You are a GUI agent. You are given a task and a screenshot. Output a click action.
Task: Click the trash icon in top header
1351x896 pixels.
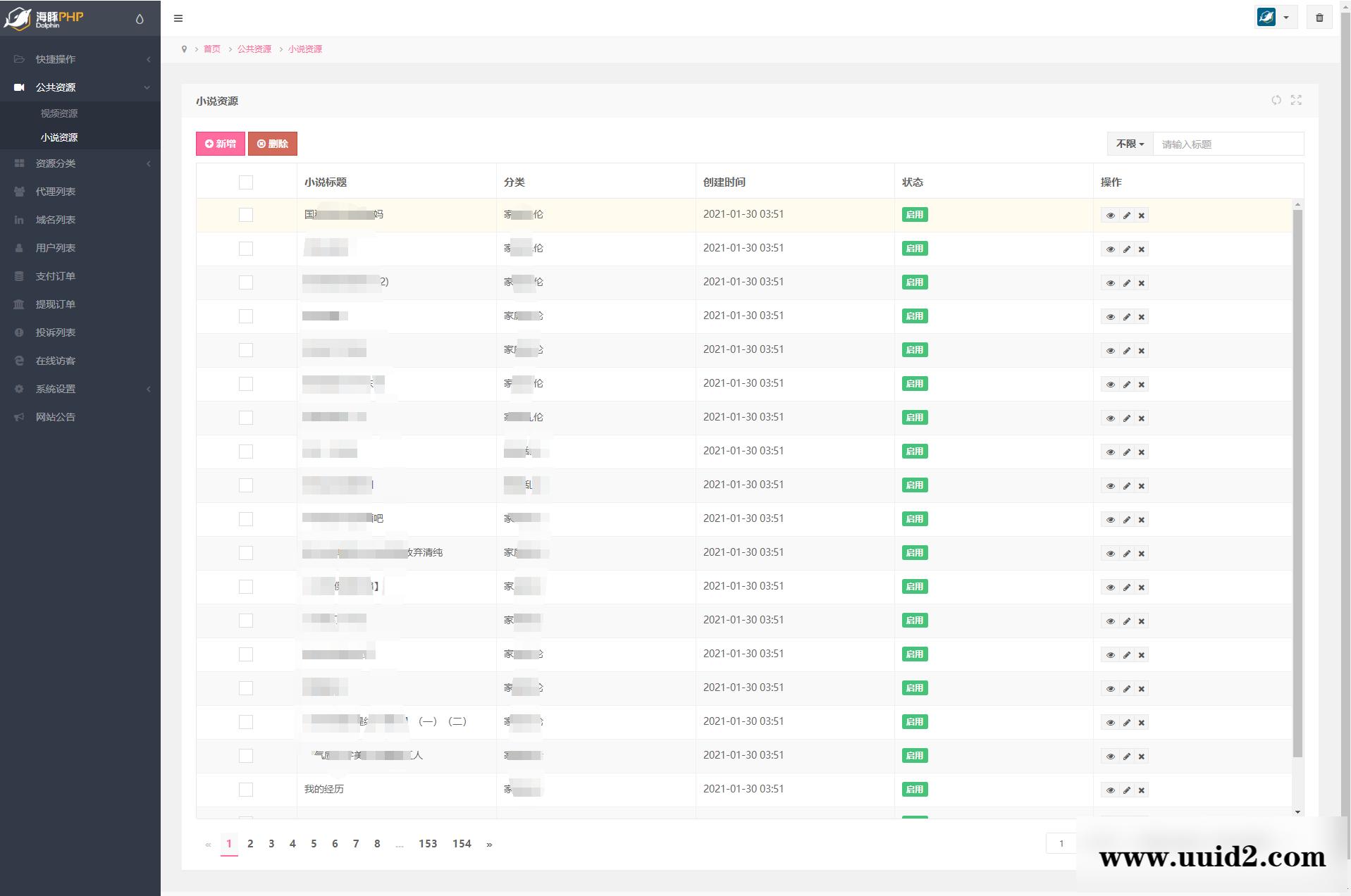click(1319, 18)
